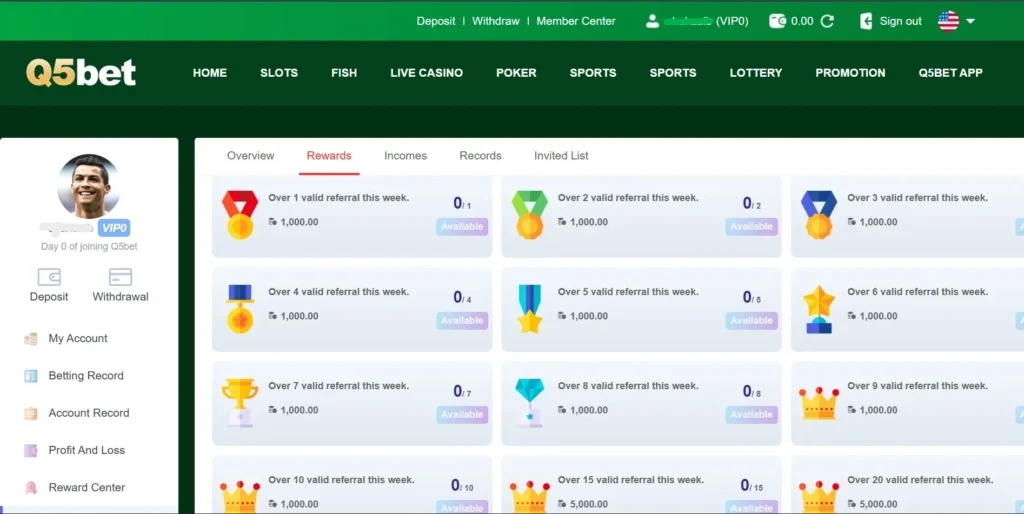This screenshot has height=514, width=1024.
Task: Go to the PROMOTION menu item
Action: coord(850,73)
